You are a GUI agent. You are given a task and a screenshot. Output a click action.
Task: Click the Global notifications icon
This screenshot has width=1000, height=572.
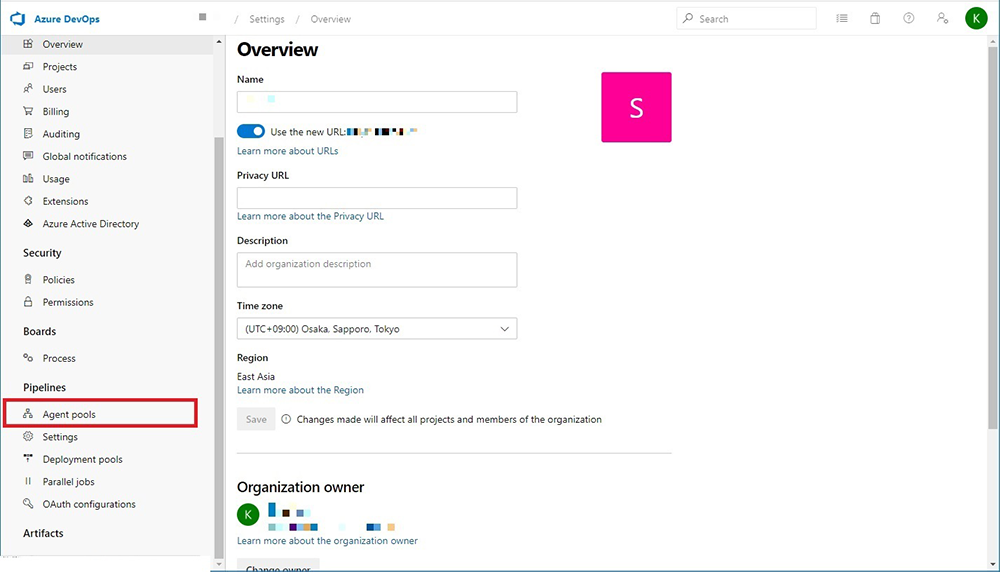tap(28, 156)
